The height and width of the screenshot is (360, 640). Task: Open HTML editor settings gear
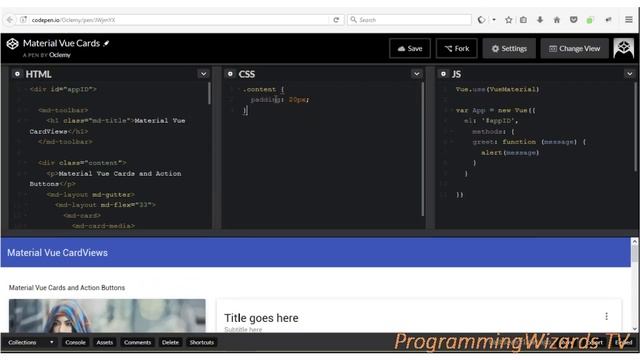[x=17, y=74]
